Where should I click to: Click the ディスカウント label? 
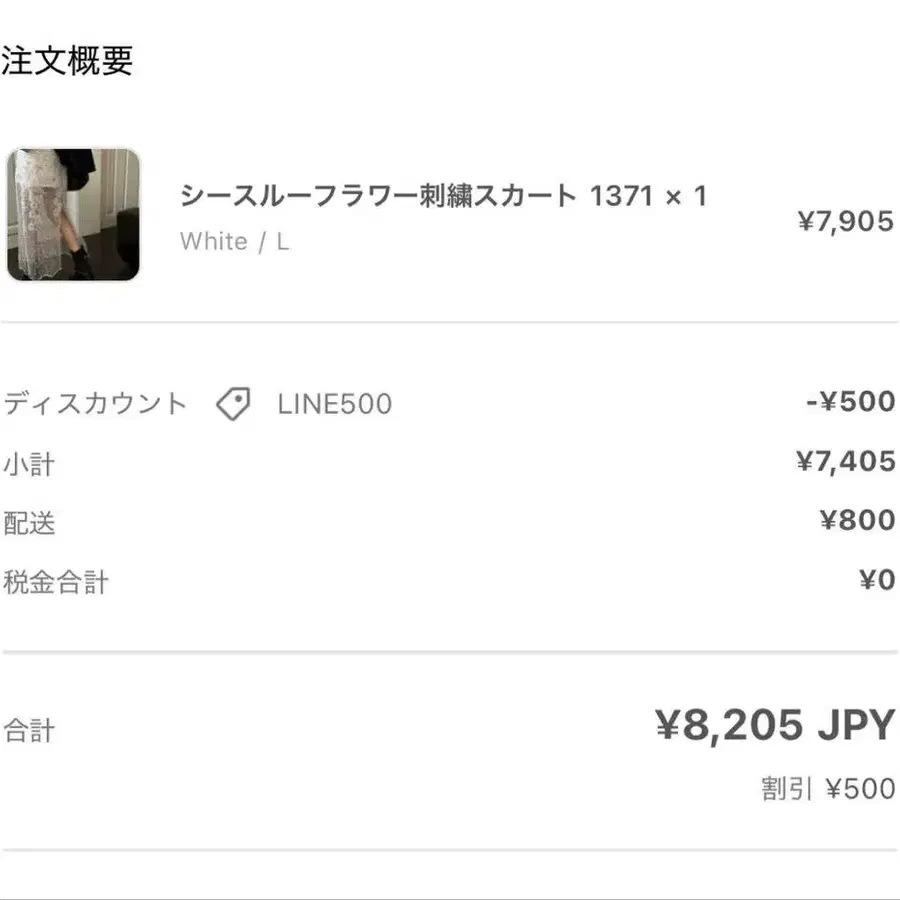click(x=95, y=404)
